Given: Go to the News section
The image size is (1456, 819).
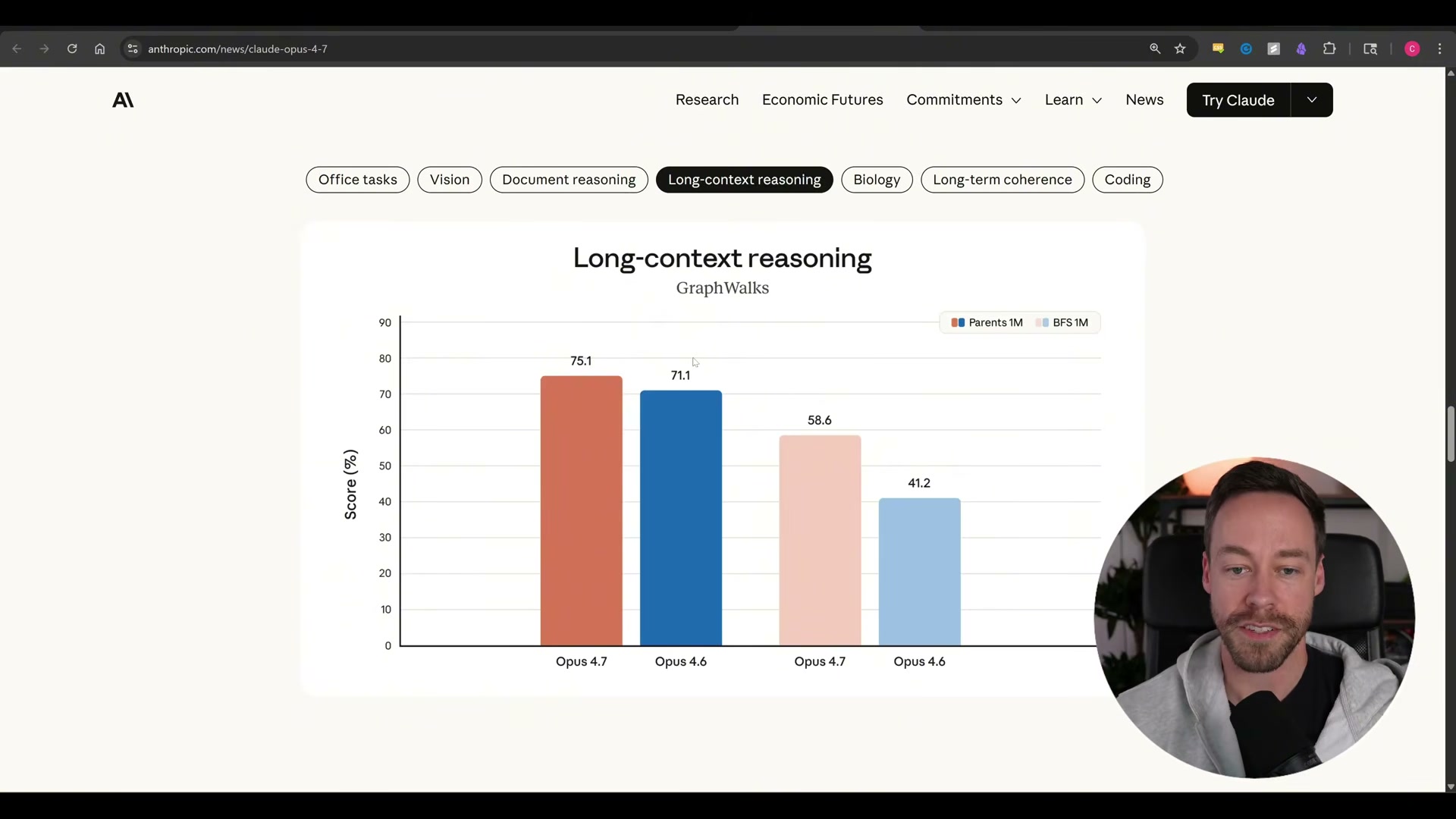Looking at the screenshot, I should 1144,99.
